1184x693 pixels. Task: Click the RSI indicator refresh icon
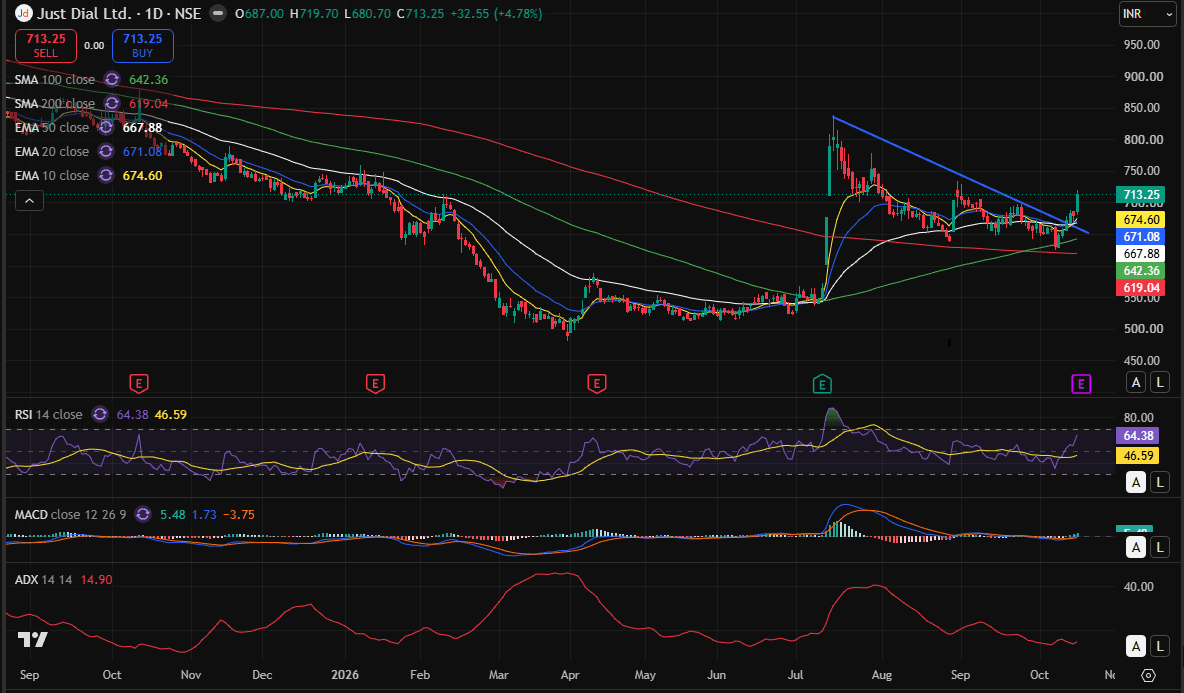(100, 414)
